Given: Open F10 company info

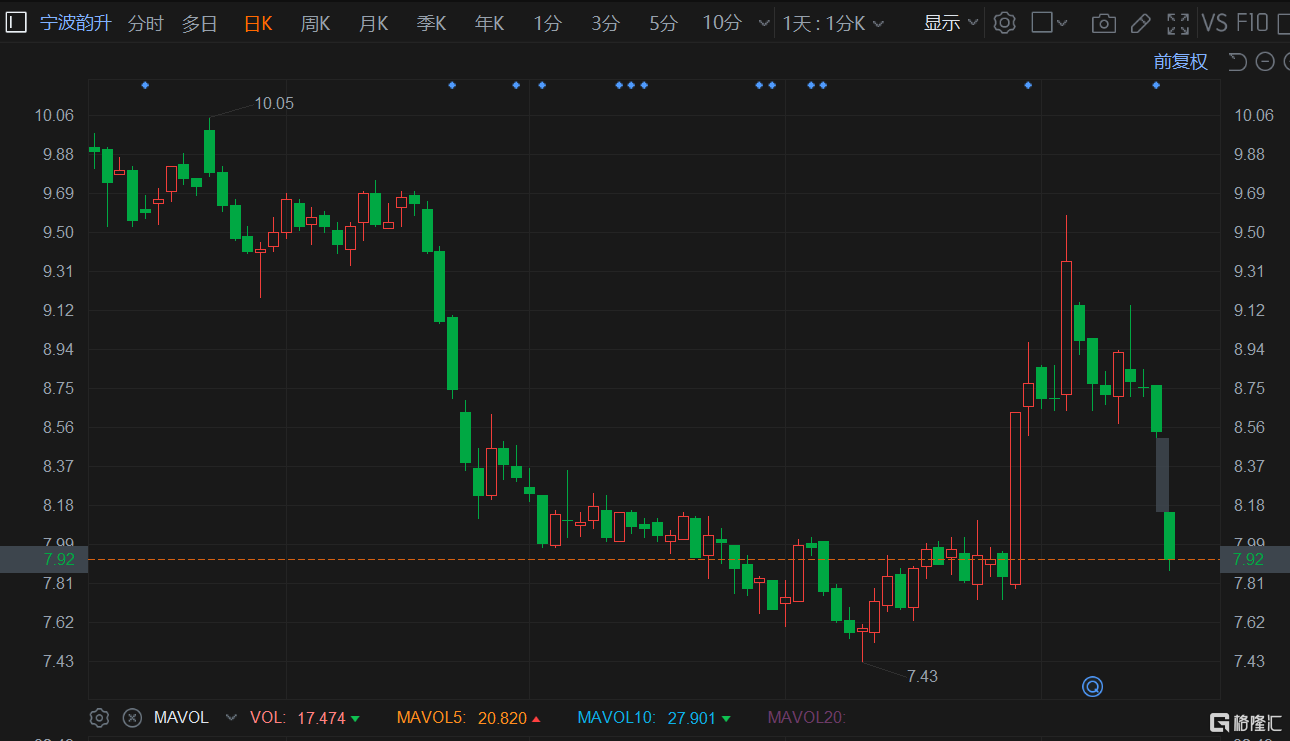Looking at the screenshot, I should 1252,23.
